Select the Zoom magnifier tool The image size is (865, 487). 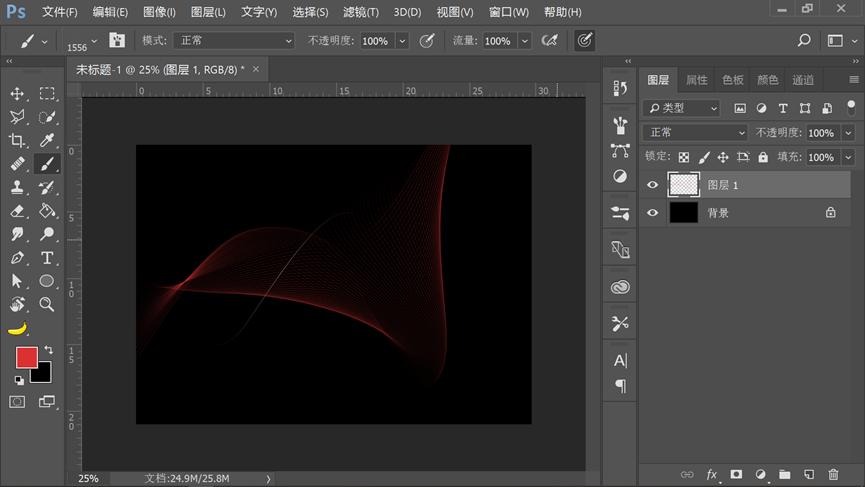coord(47,304)
